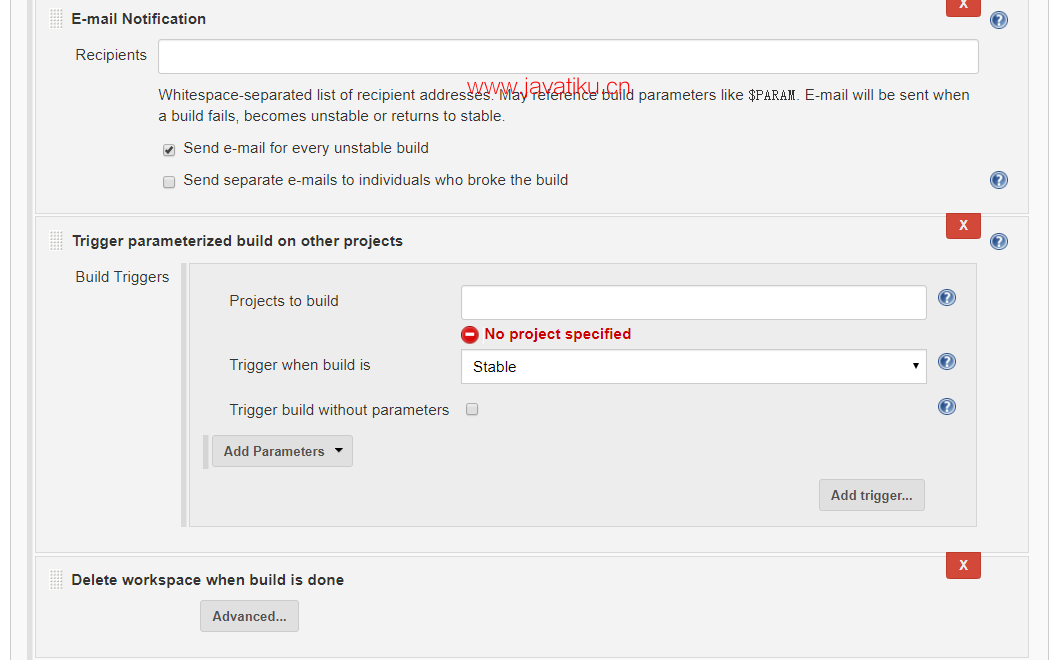
Task: Open help for separate e-mails option
Action: [x=998, y=180]
